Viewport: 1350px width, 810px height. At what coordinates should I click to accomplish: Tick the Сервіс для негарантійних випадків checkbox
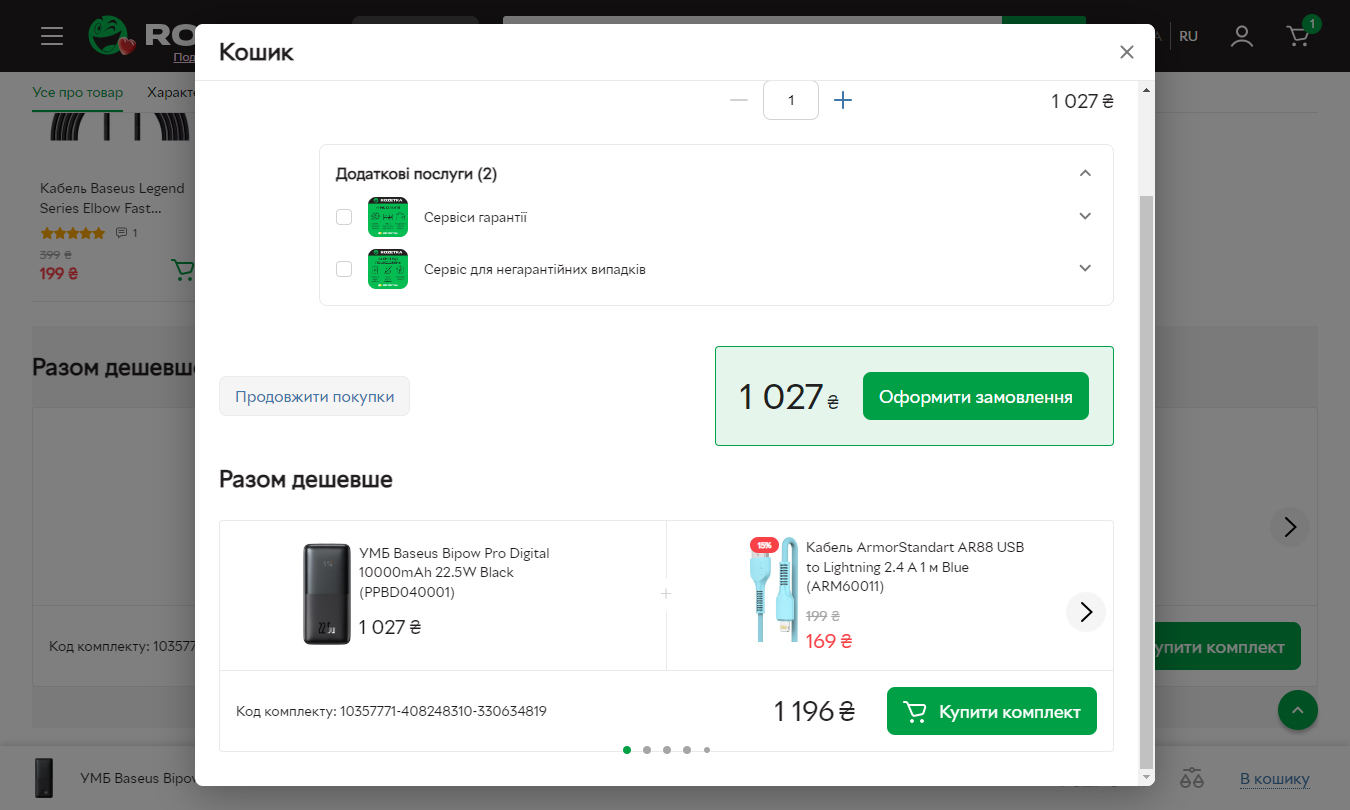click(x=344, y=269)
